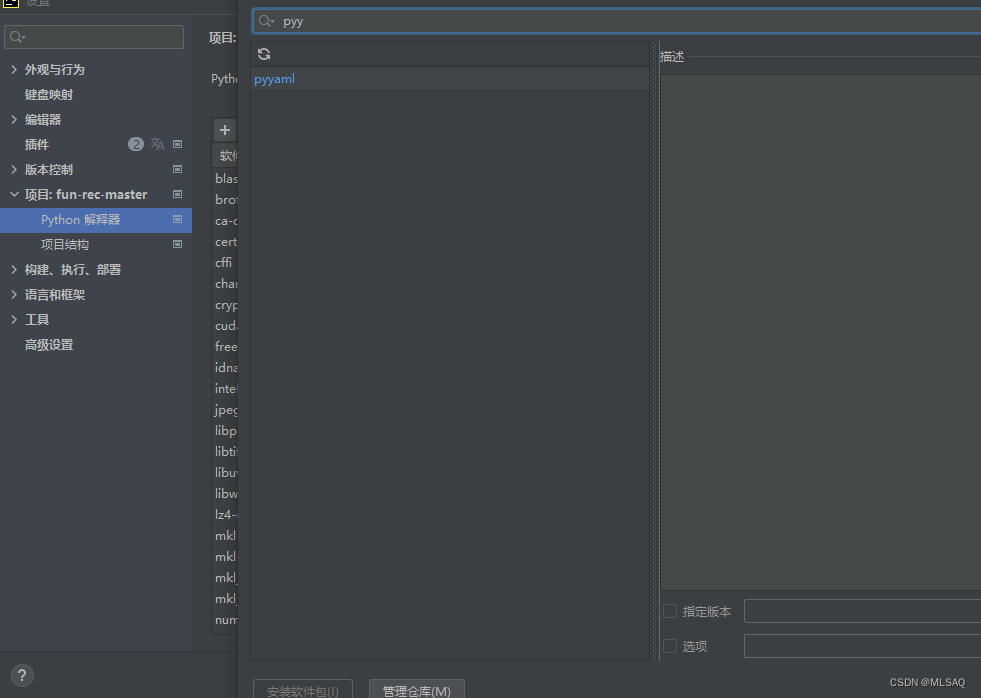Add a new package with the plus icon

click(x=225, y=129)
